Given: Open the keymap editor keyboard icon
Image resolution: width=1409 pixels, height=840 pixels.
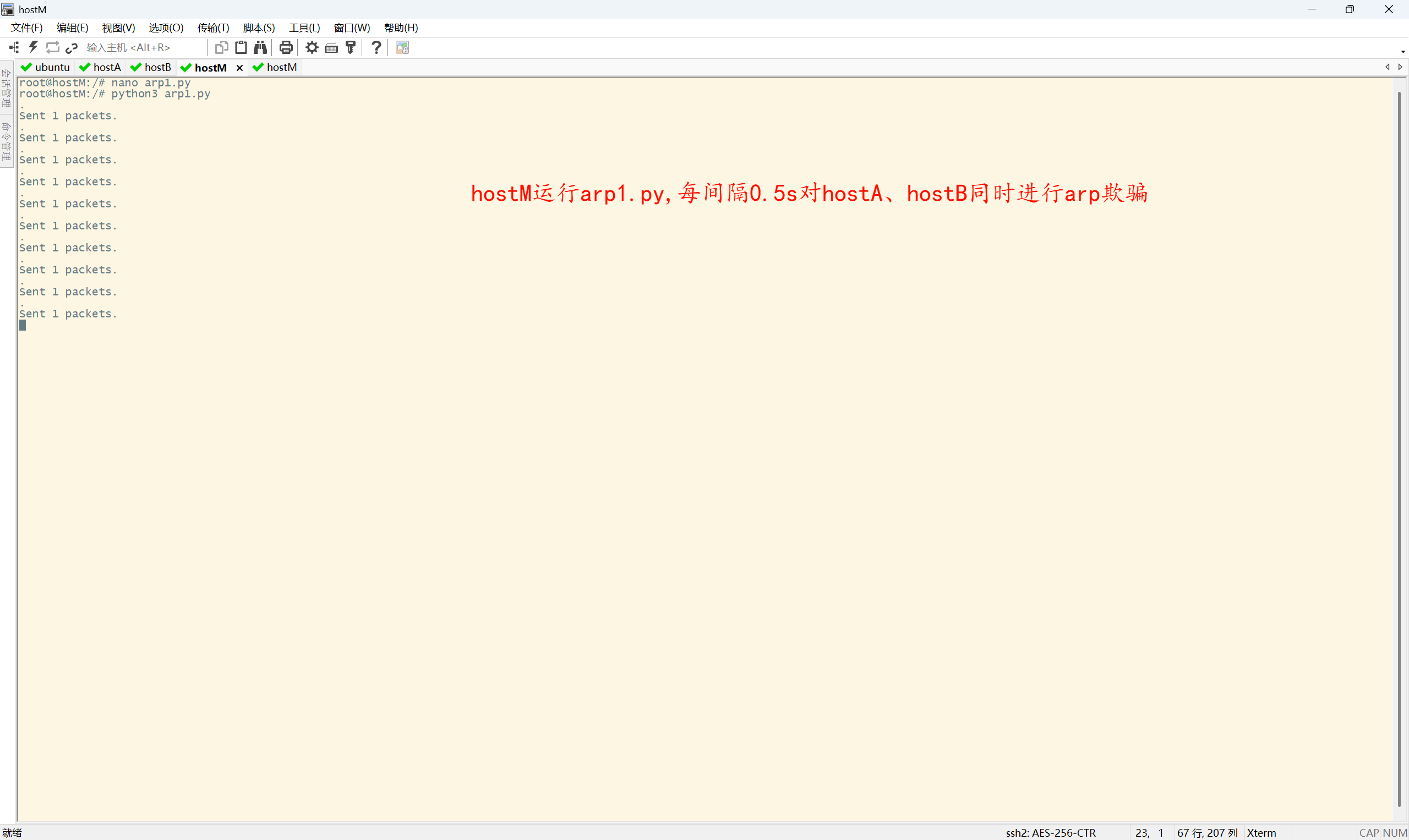Looking at the screenshot, I should [331, 47].
